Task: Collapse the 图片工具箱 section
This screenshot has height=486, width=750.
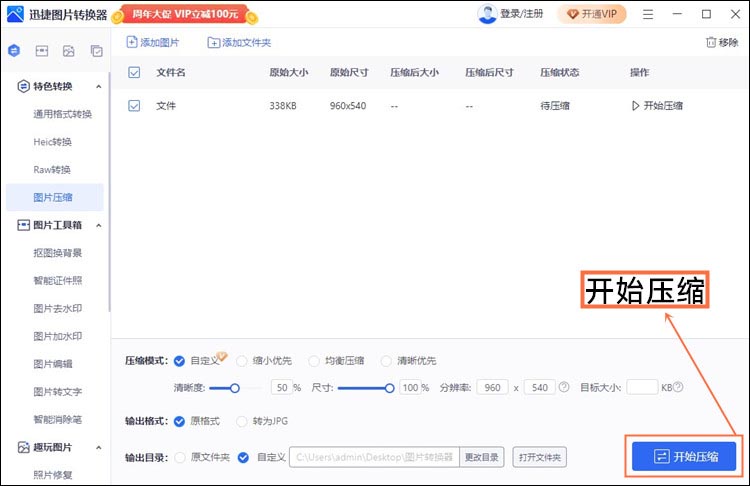Action: tap(99, 225)
